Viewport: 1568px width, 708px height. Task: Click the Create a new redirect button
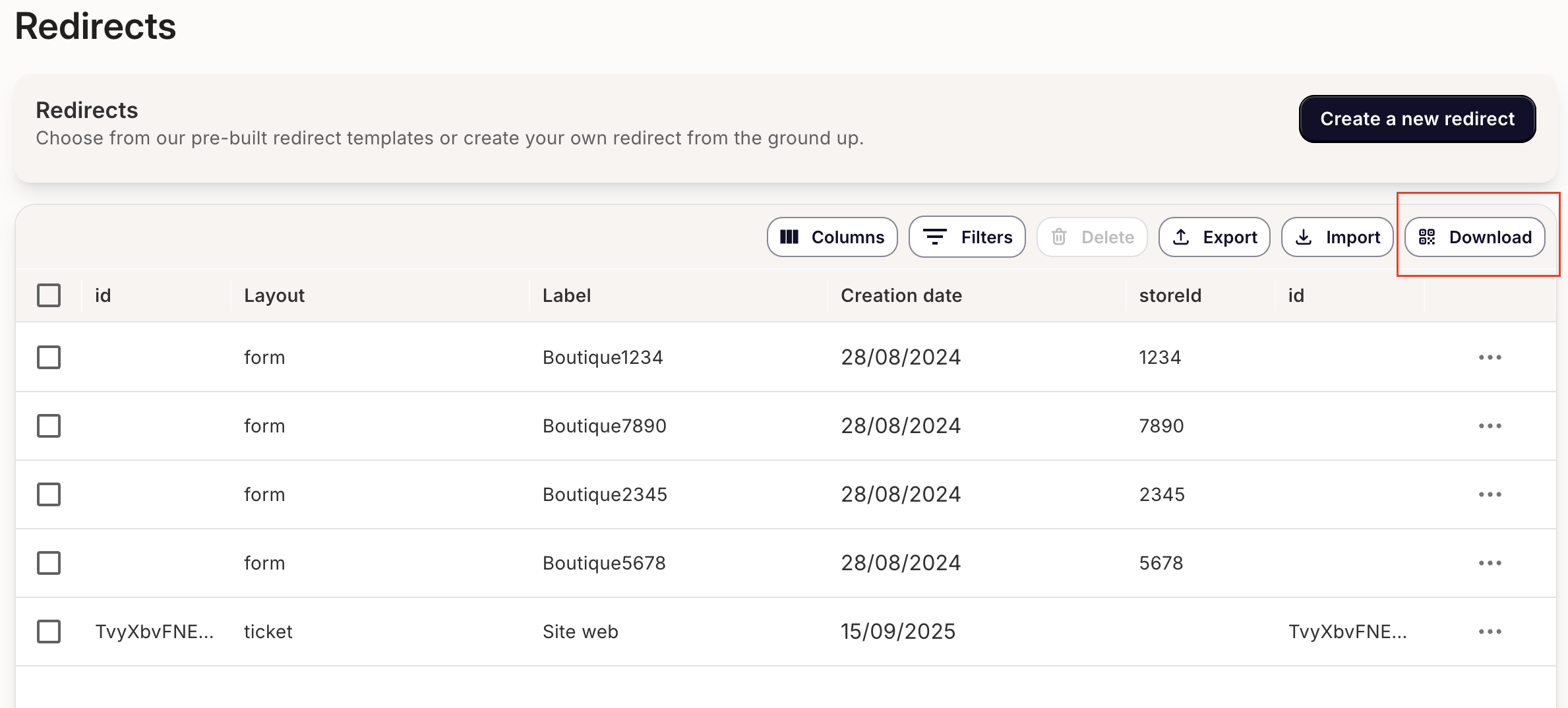click(x=1416, y=119)
